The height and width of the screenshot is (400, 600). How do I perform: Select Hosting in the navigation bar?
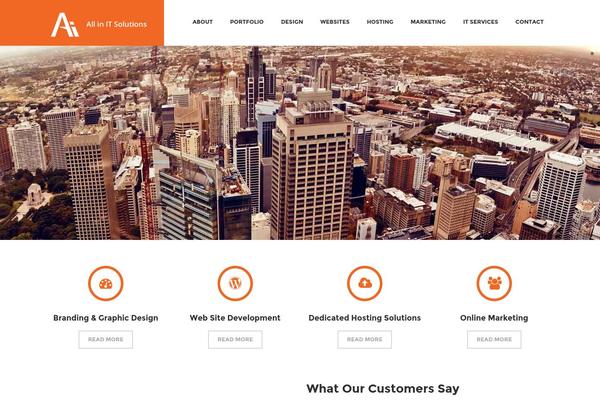(380, 22)
